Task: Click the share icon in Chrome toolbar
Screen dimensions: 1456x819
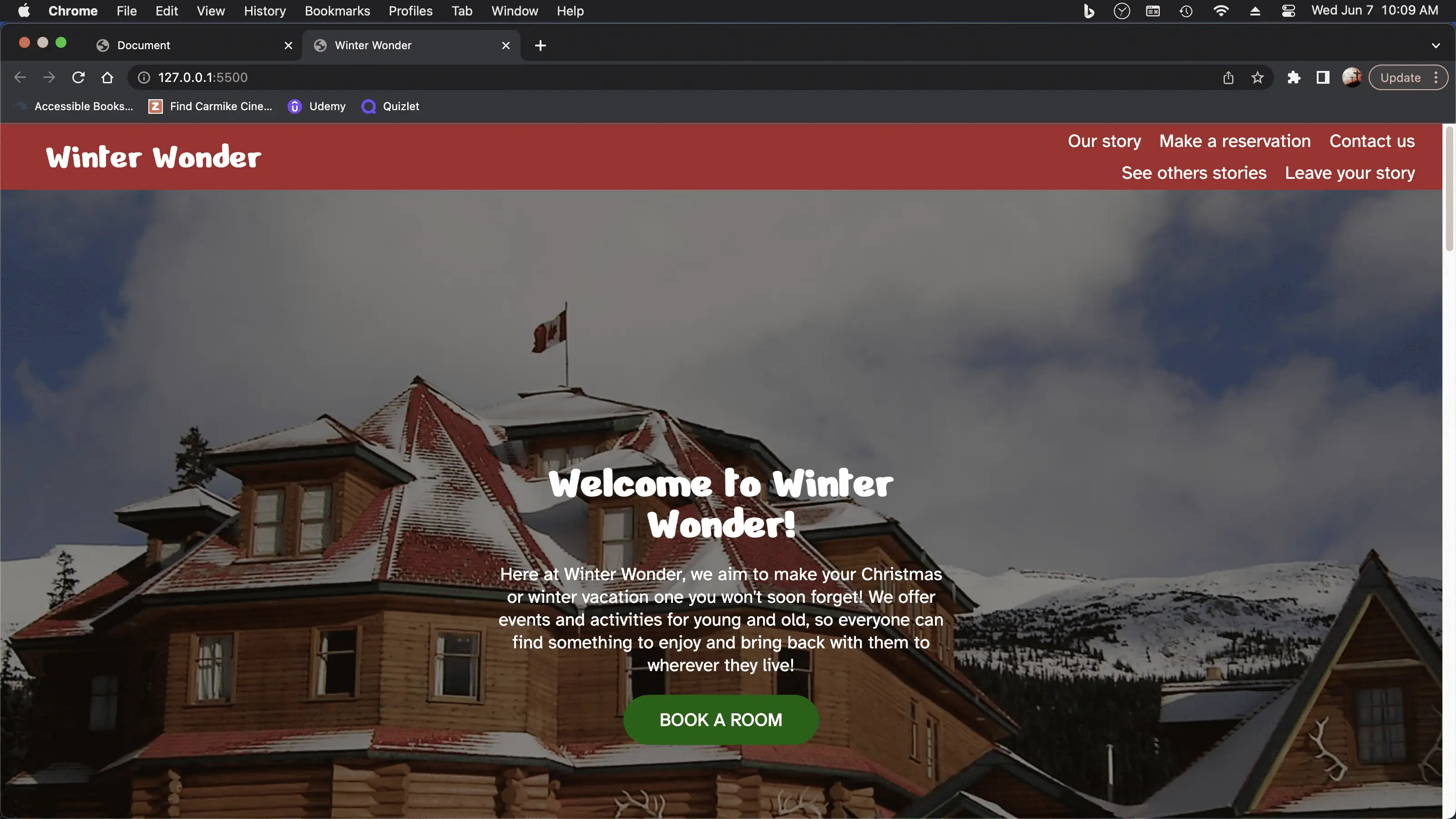Action: (x=1228, y=78)
